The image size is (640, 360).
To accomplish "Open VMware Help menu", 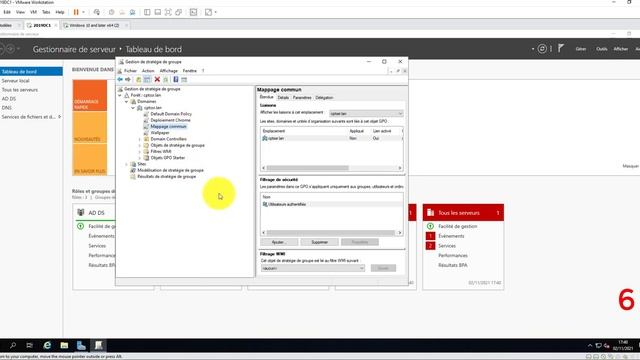I will click(x=60, y=12).
